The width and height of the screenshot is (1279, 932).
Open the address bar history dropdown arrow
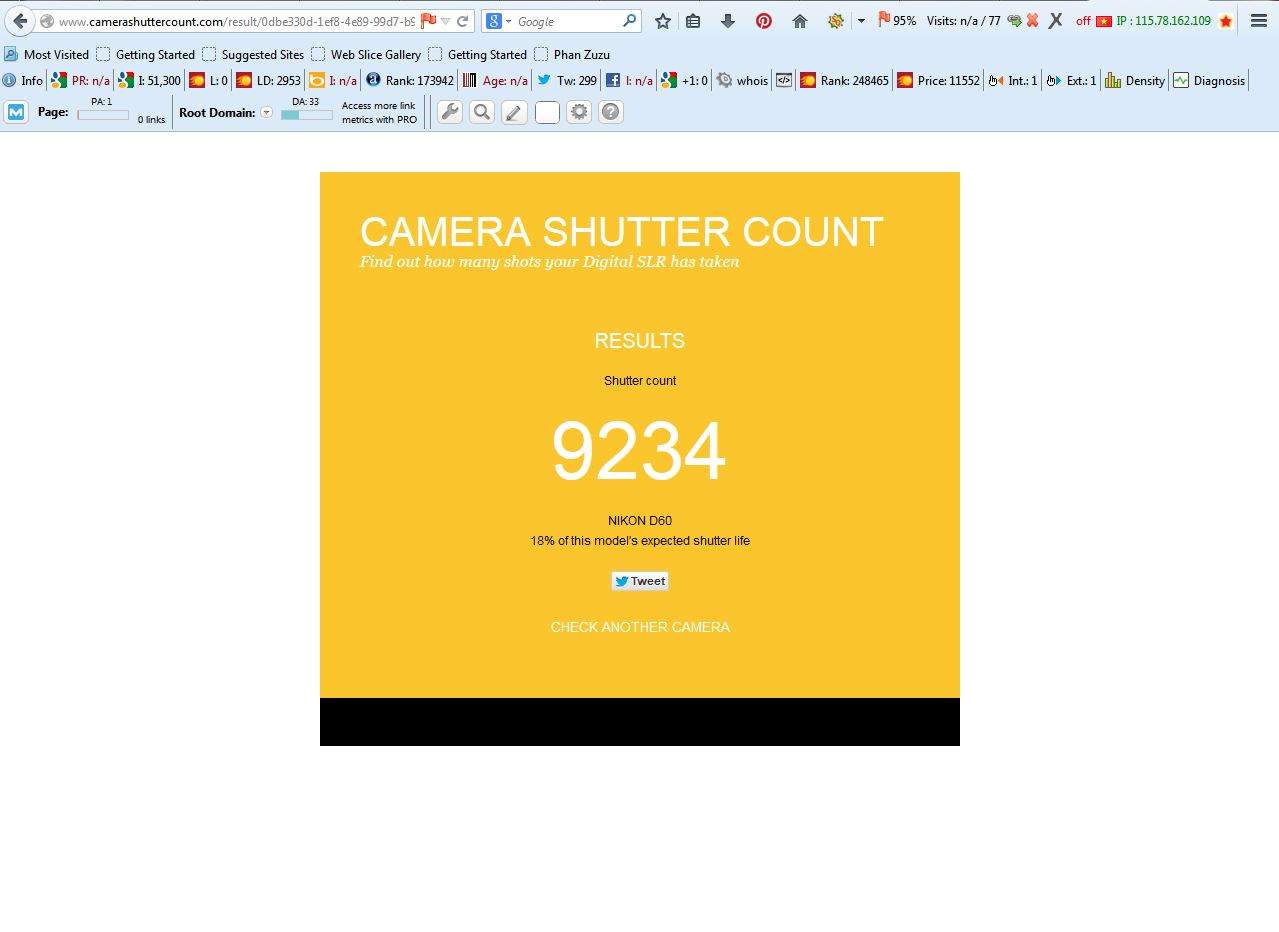click(446, 21)
